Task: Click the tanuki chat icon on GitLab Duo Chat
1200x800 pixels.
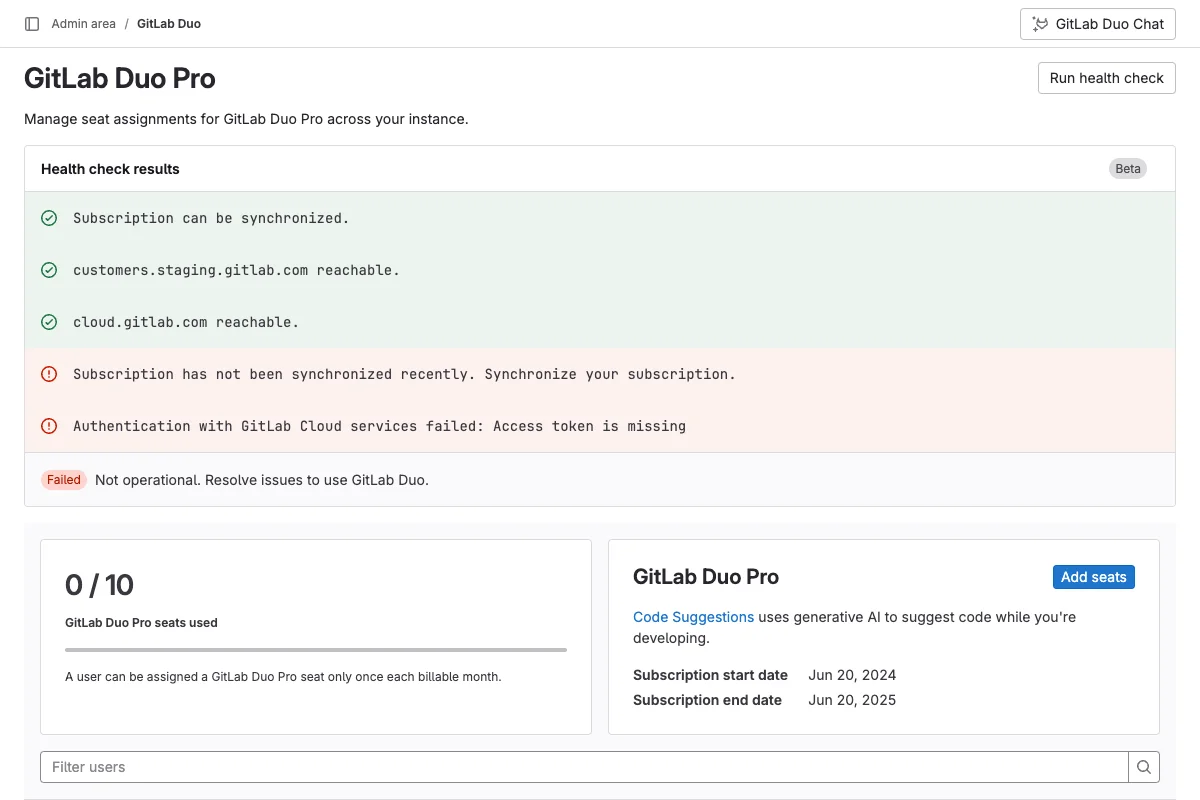Action: tap(1042, 23)
